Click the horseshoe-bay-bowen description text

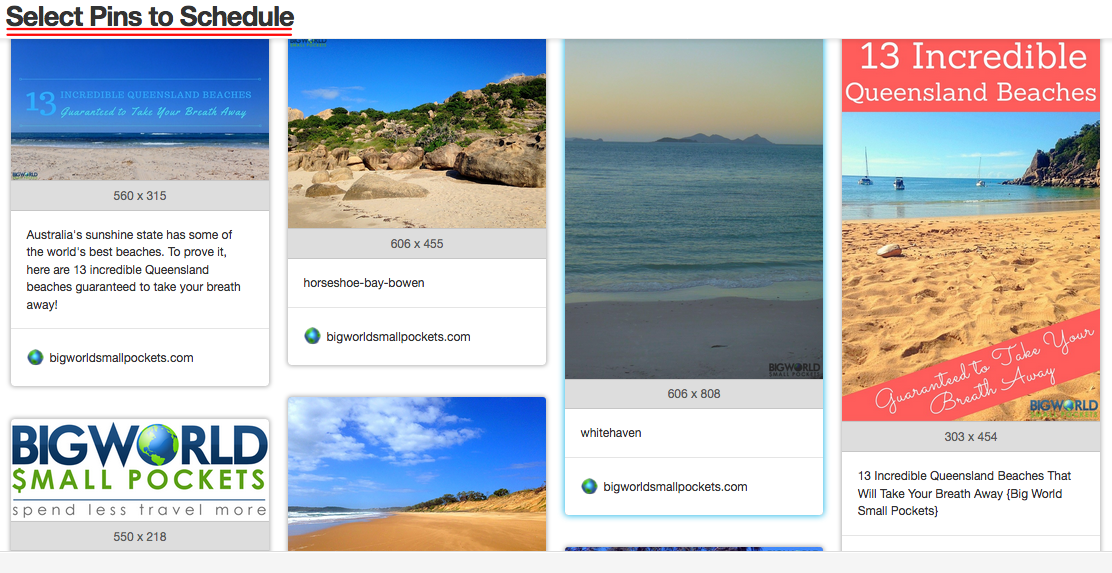pos(364,283)
